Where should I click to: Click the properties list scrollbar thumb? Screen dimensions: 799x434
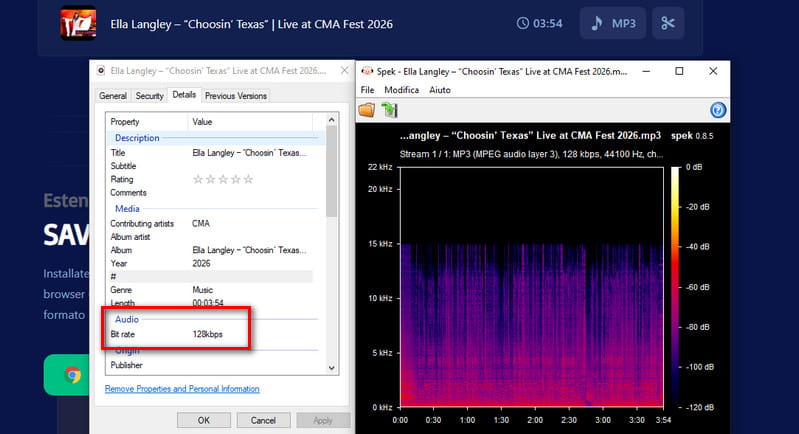click(x=332, y=171)
